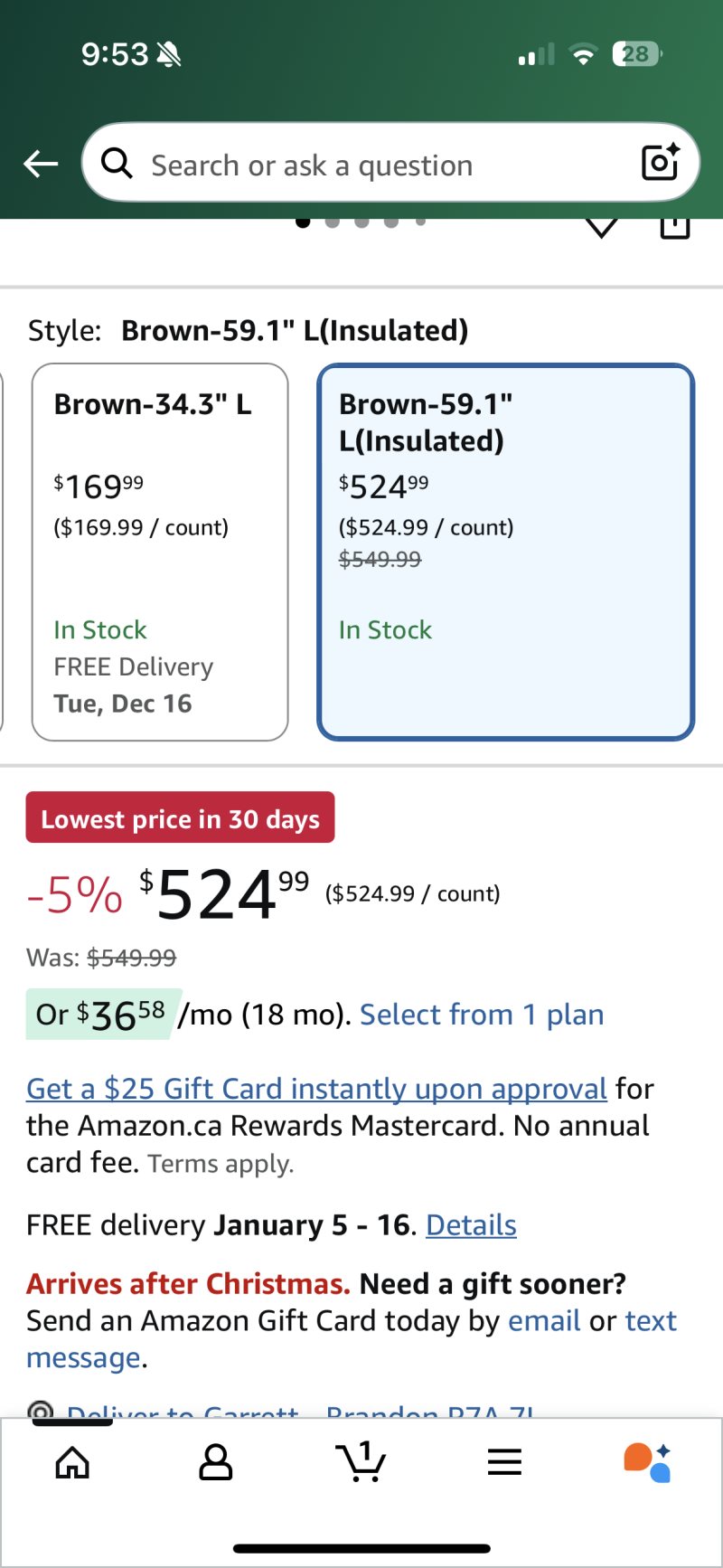
Task: Tap the Terms apply text
Action: pyautogui.click(x=221, y=1164)
